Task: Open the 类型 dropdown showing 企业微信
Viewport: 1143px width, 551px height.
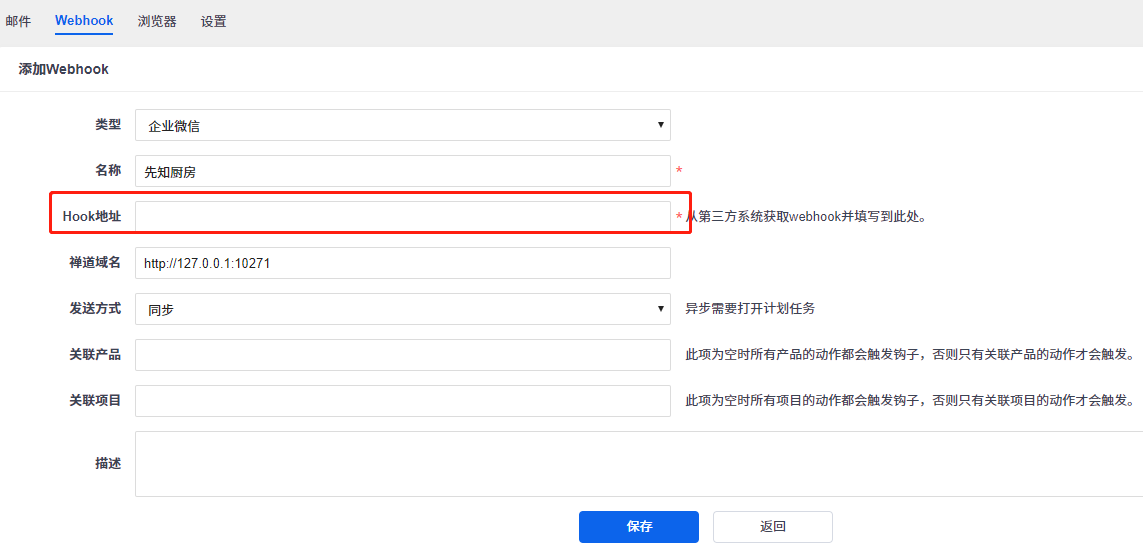Action: (402, 125)
